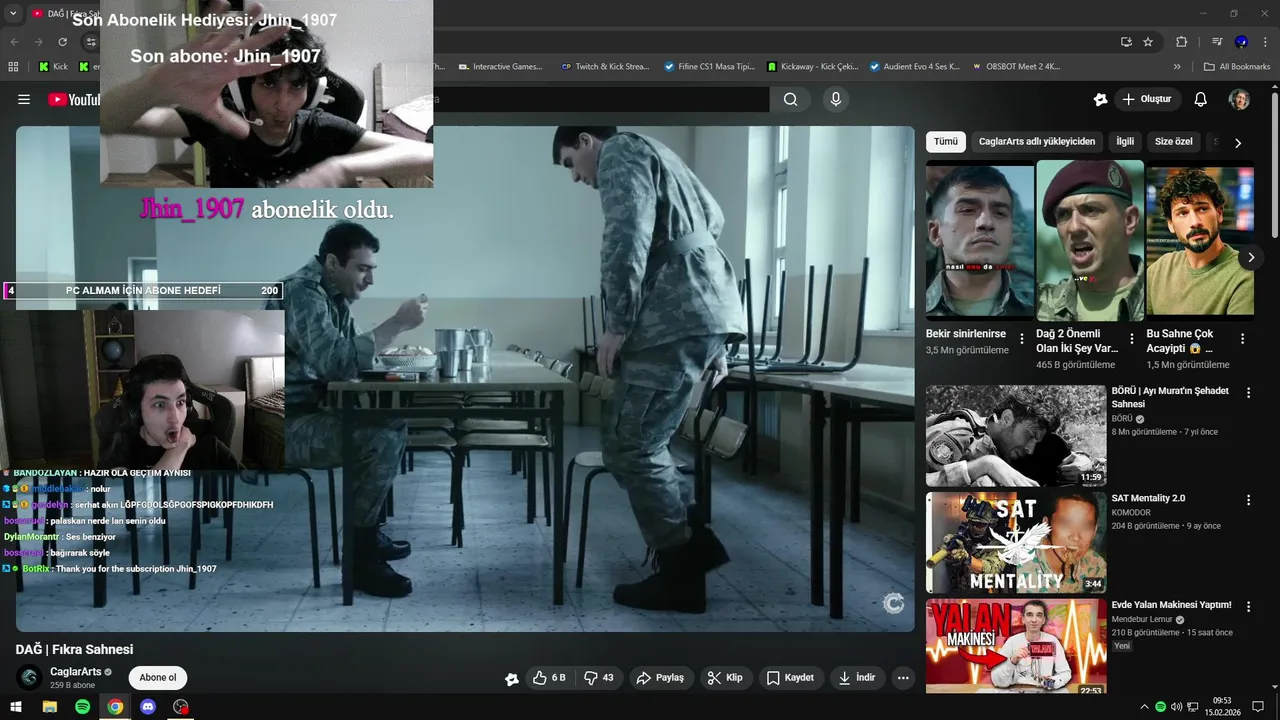
Task: Open the Interactive Games bookmark
Action: coord(500,67)
